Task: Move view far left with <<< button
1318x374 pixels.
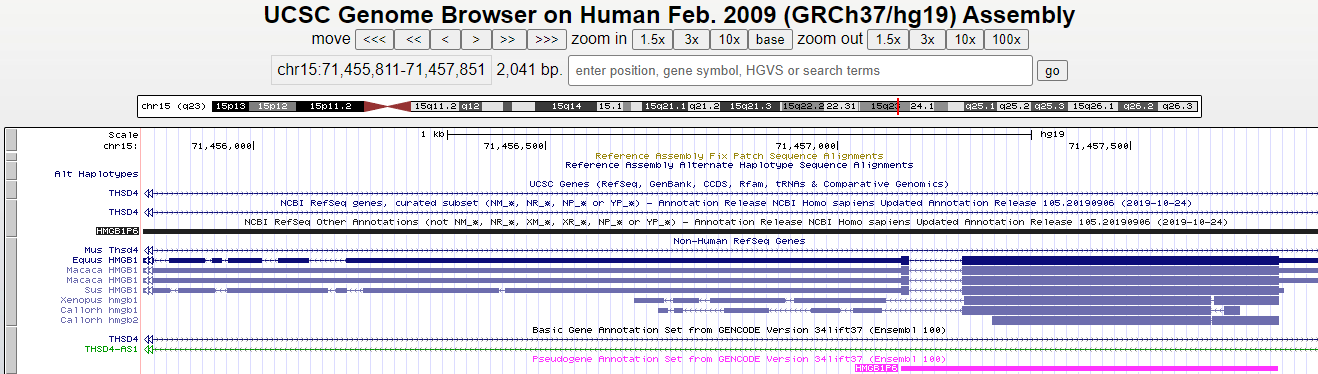Action: tap(374, 40)
